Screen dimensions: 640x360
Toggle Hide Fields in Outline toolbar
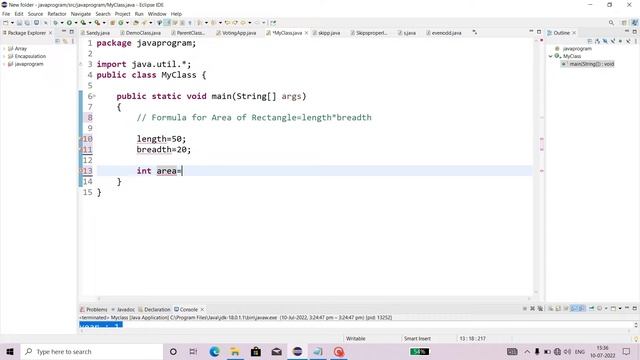click(605, 41)
